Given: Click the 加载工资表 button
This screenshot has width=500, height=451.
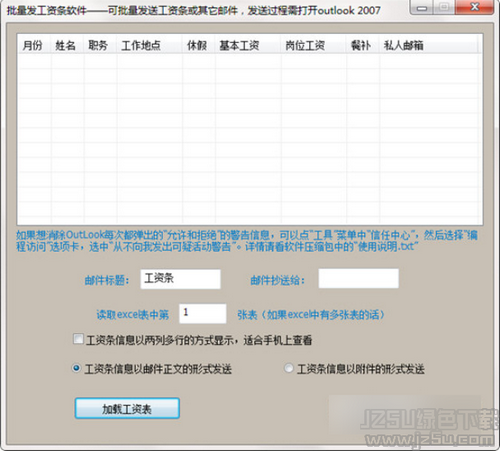Looking at the screenshot, I should 127,408.
